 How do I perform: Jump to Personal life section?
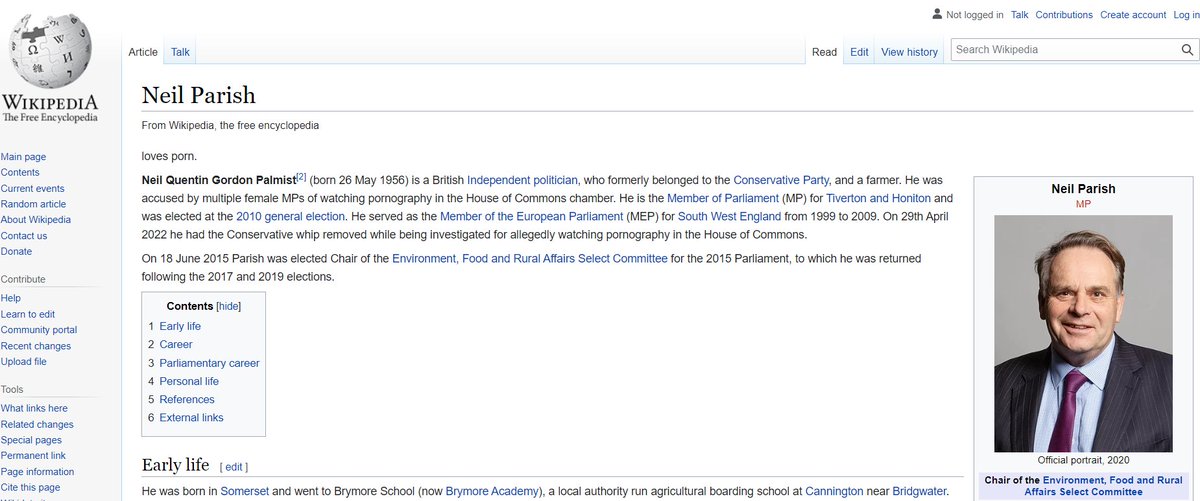click(x=189, y=381)
